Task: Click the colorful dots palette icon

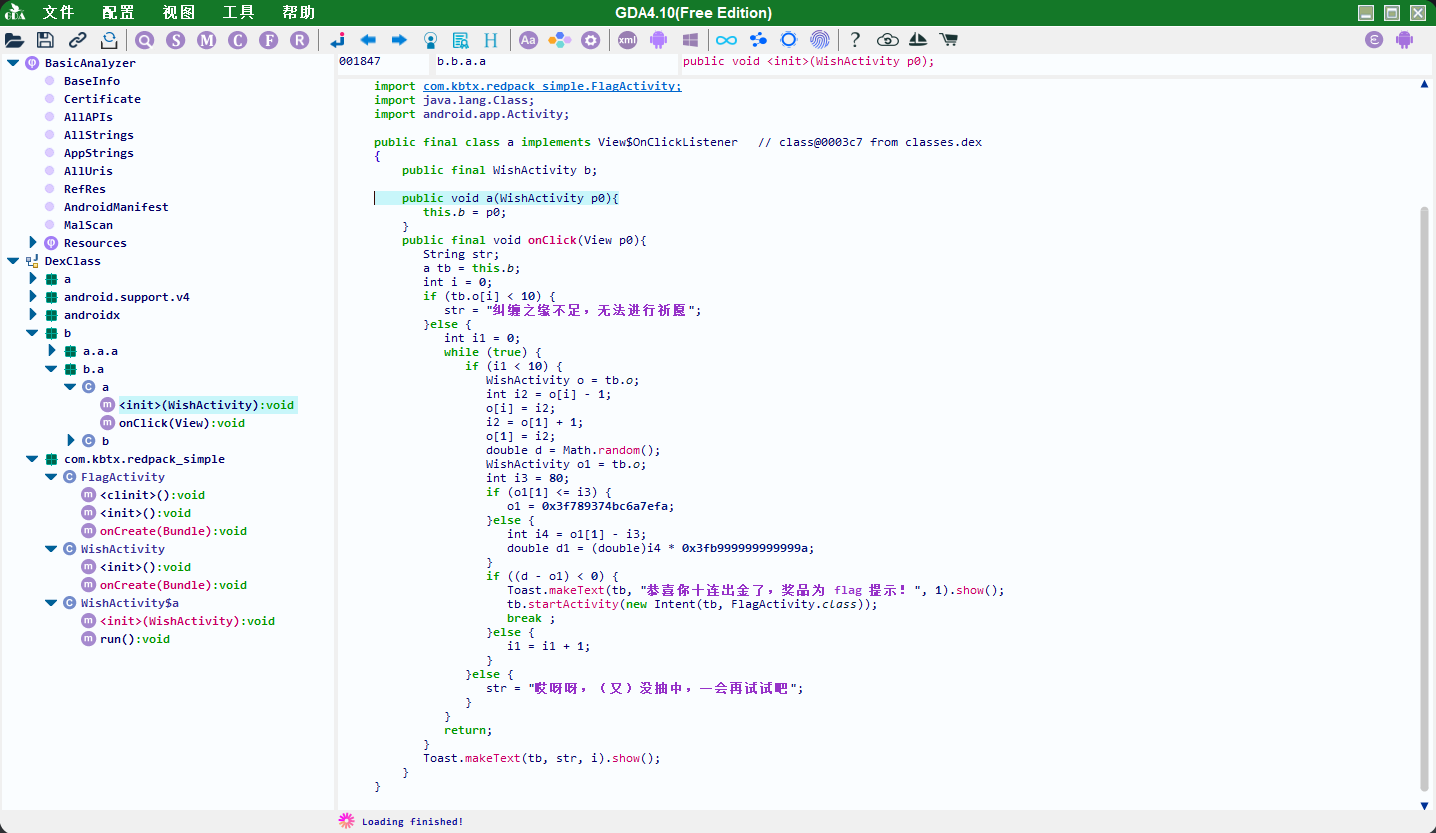Action: (x=560, y=40)
